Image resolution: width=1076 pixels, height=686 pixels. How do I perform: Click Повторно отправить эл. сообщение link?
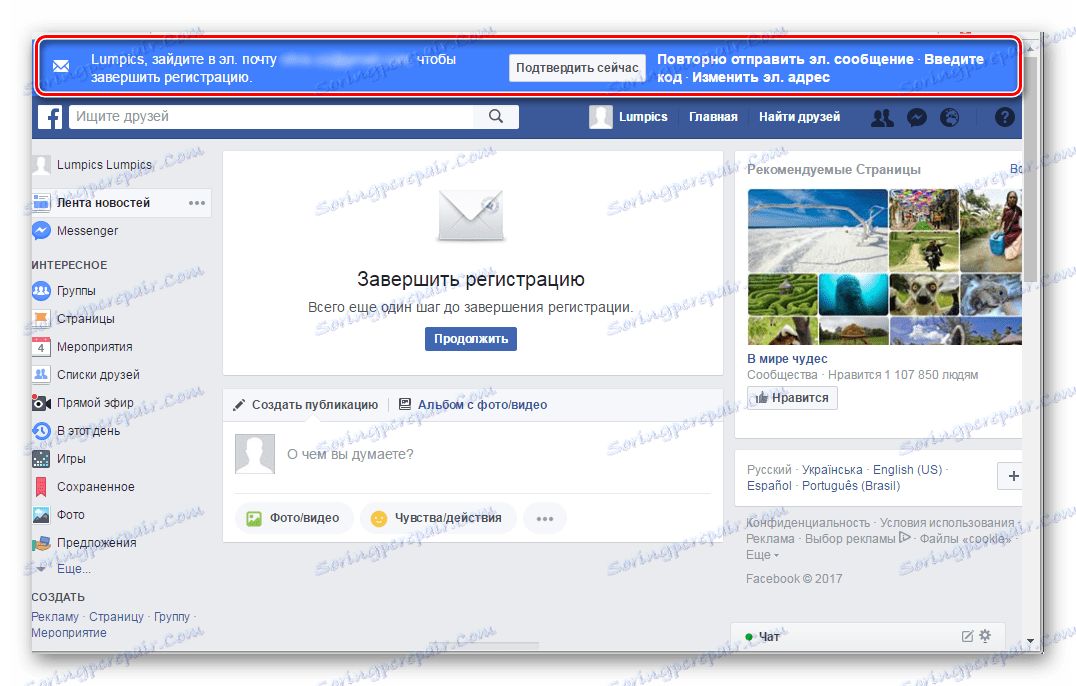[x=785, y=59]
